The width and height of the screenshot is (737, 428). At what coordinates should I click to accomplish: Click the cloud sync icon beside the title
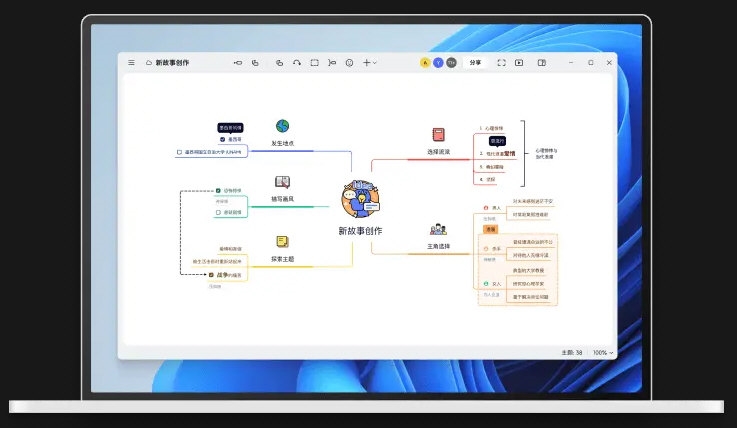(x=149, y=62)
